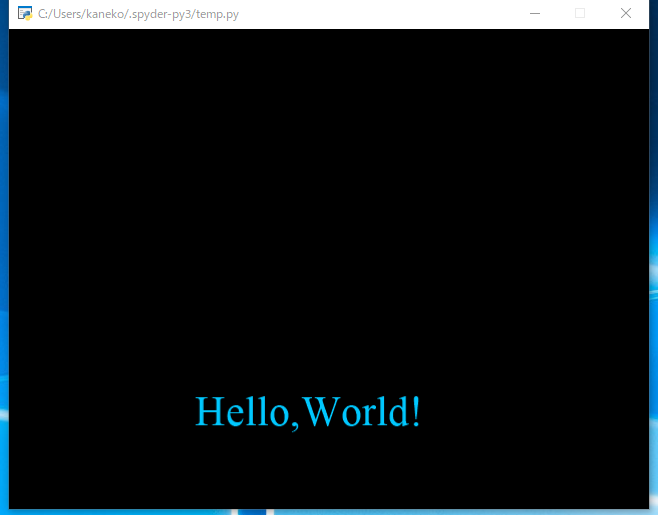Click the Python app icon in title bar
This screenshot has height=515, width=658.
pyautogui.click(x=25, y=13)
